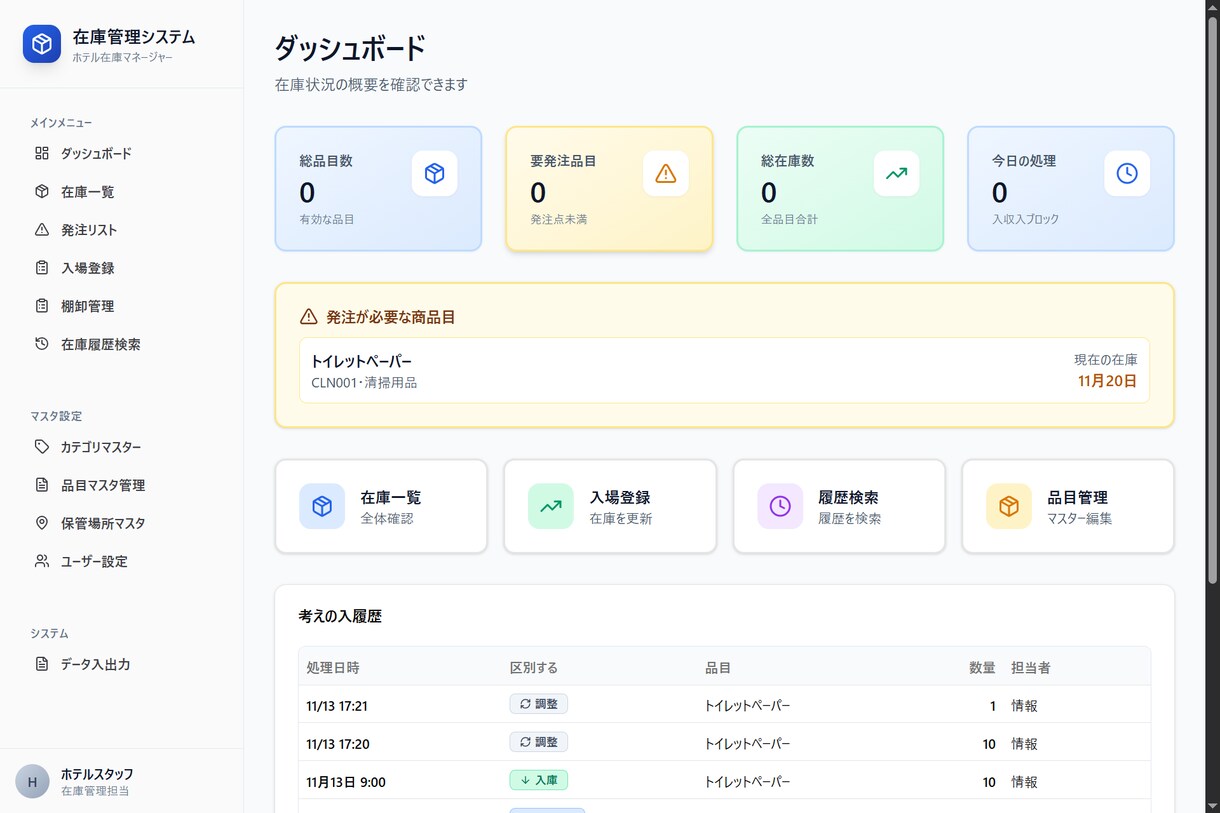Click the 入庫 badge in 11月13日 9:00 row
The image size is (1220, 813).
[539, 780]
